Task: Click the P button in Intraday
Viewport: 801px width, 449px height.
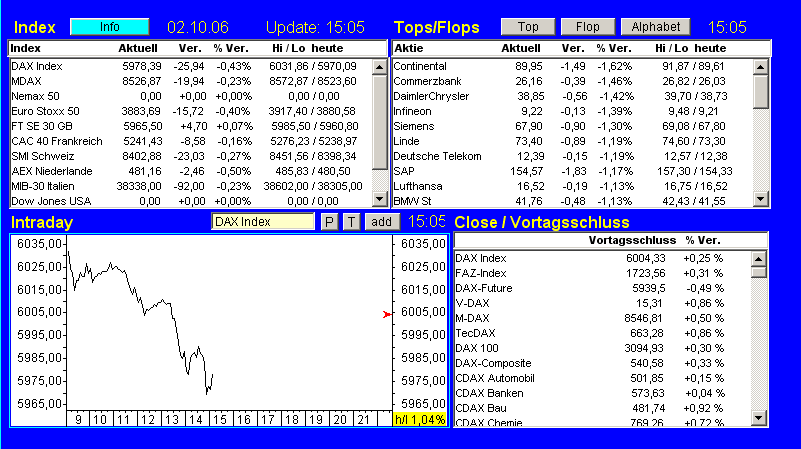Action: click(x=329, y=222)
